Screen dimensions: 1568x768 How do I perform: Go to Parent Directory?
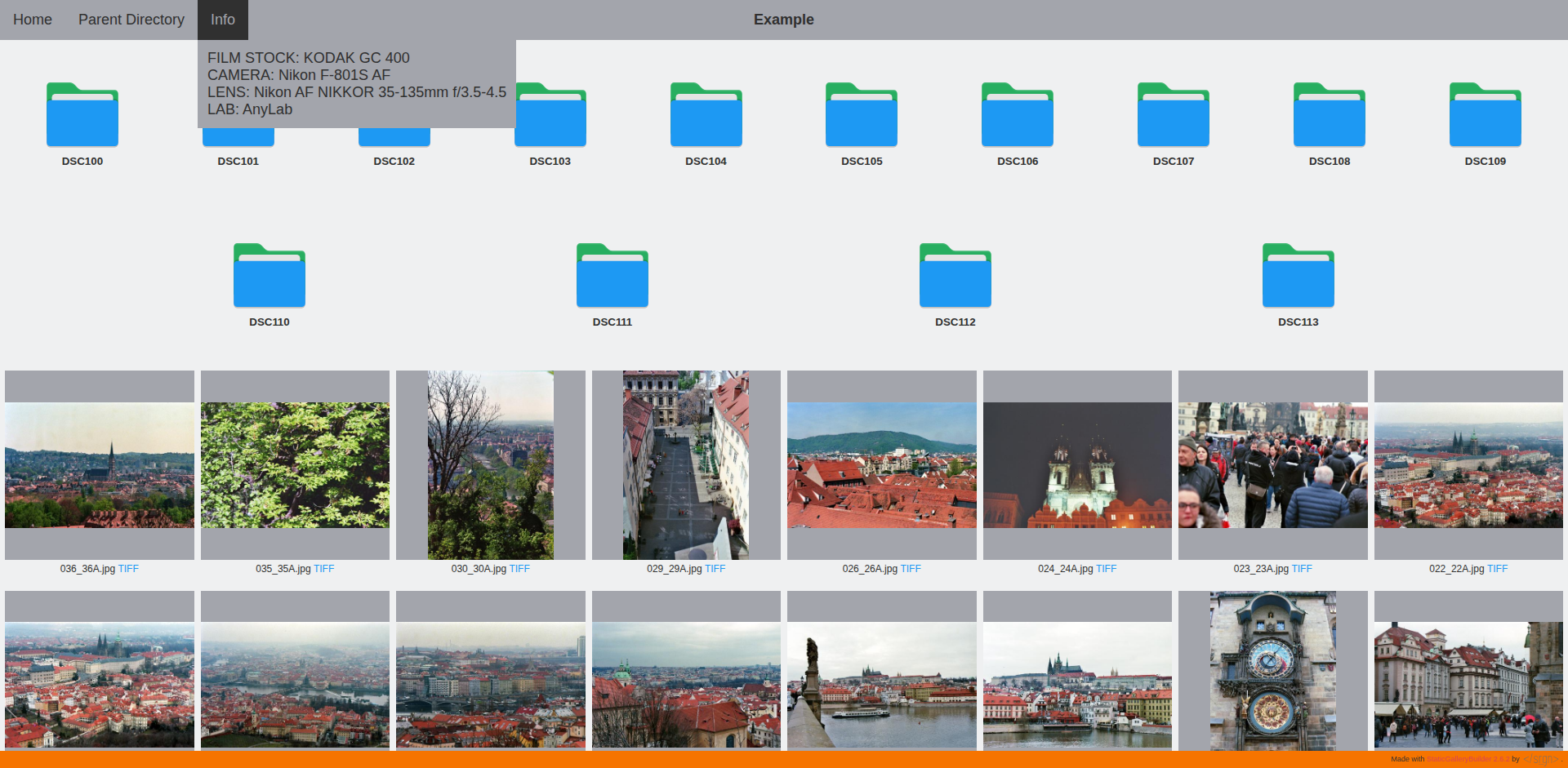[x=131, y=20]
